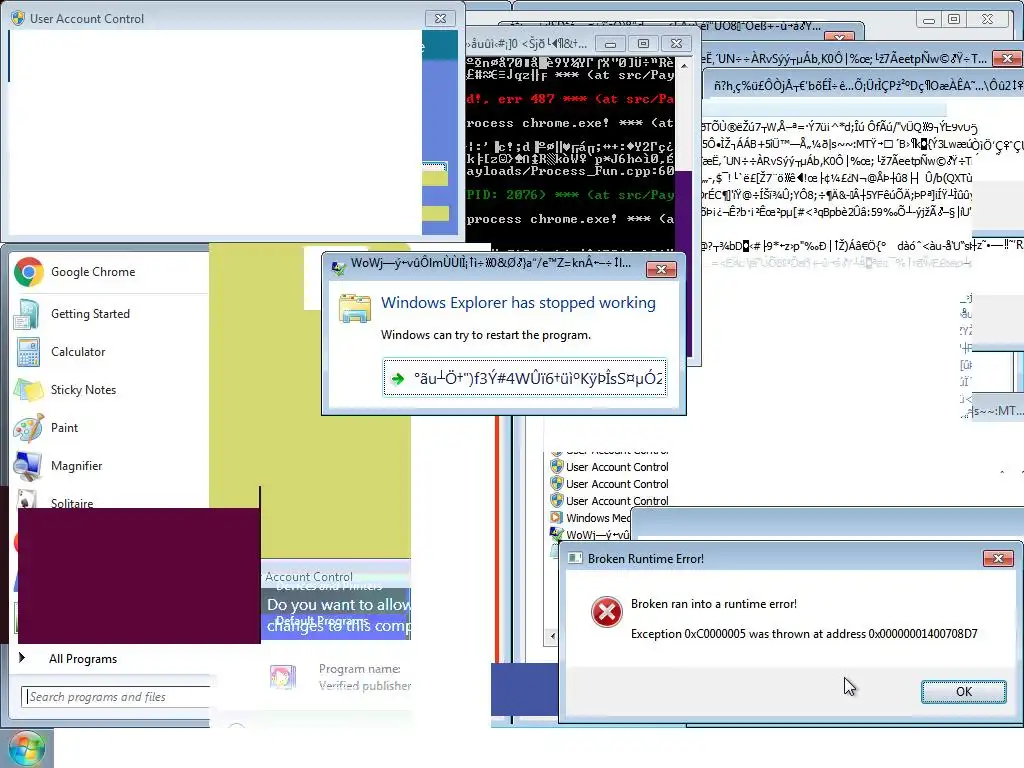Open Google Chrome from the Start menu
This screenshot has height=768, width=1024.
coord(93,272)
